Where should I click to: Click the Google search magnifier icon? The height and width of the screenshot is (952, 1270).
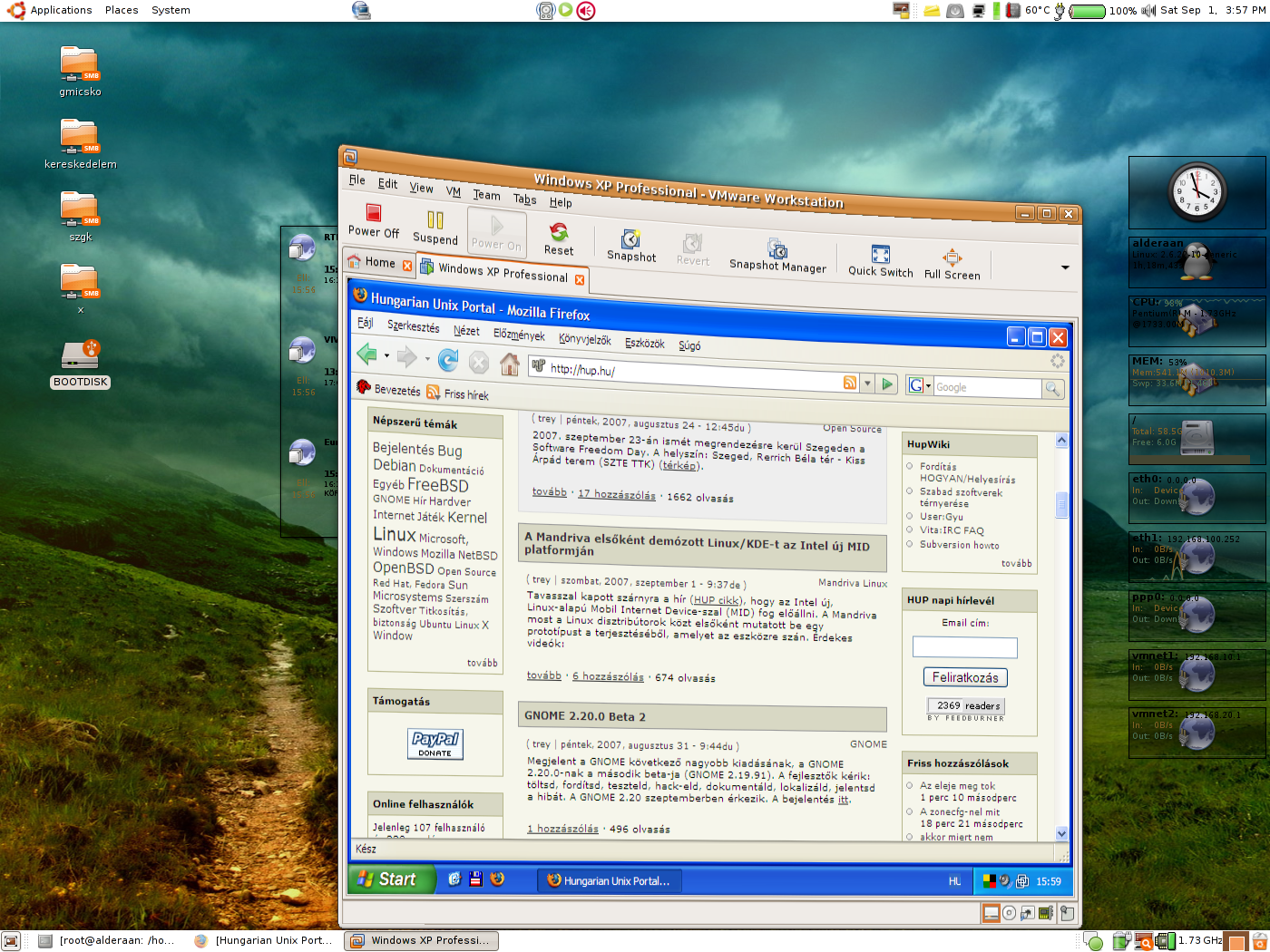1052,389
